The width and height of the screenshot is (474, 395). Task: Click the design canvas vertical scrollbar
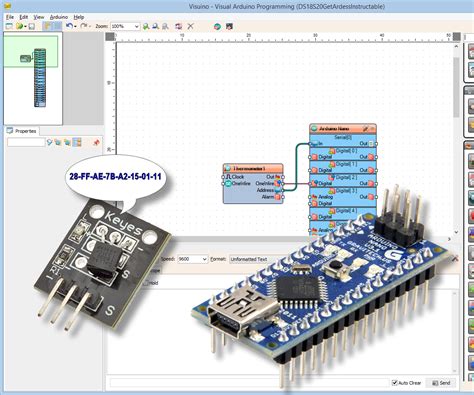(456, 139)
